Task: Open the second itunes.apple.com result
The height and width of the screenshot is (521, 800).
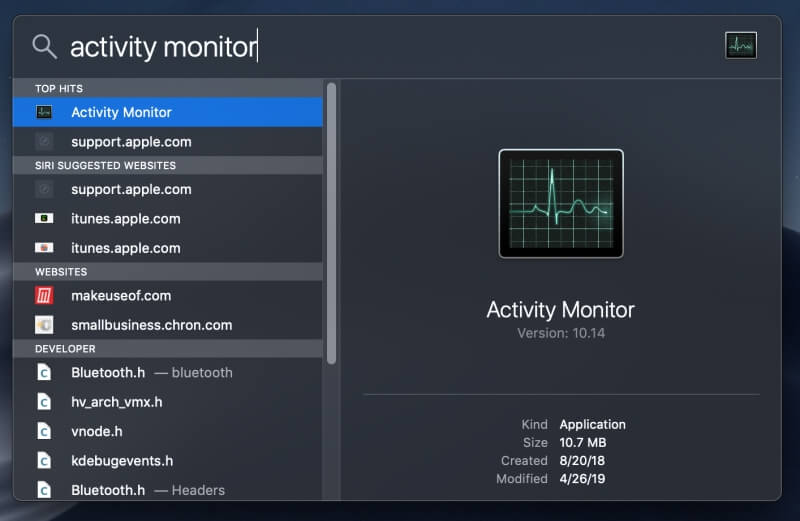Action: [168, 248]
